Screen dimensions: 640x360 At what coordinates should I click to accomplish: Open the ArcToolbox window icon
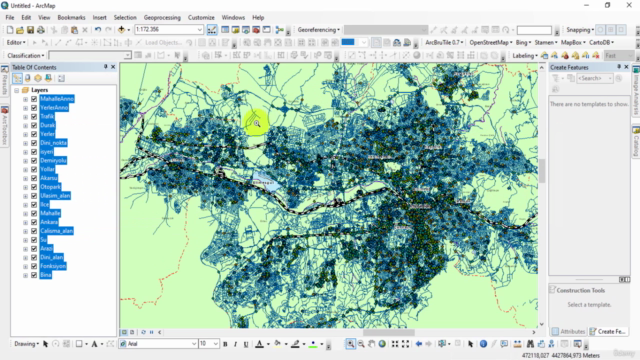point(256,30)
